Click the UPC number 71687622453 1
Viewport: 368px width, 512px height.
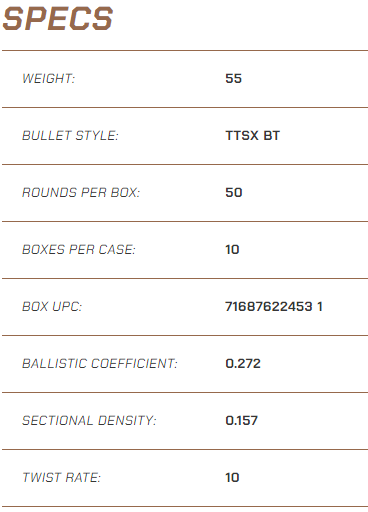[x=274, y=307]
